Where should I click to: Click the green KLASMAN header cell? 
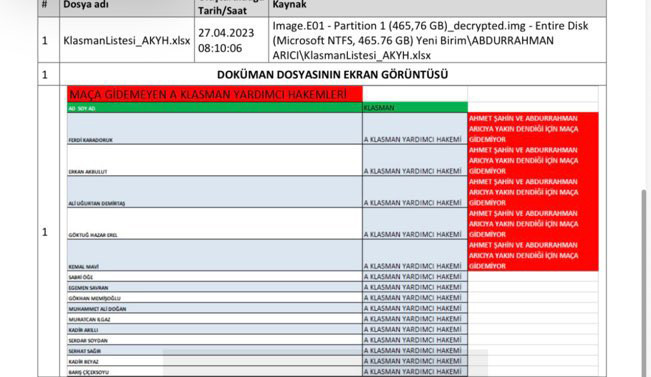click(415, 108)
